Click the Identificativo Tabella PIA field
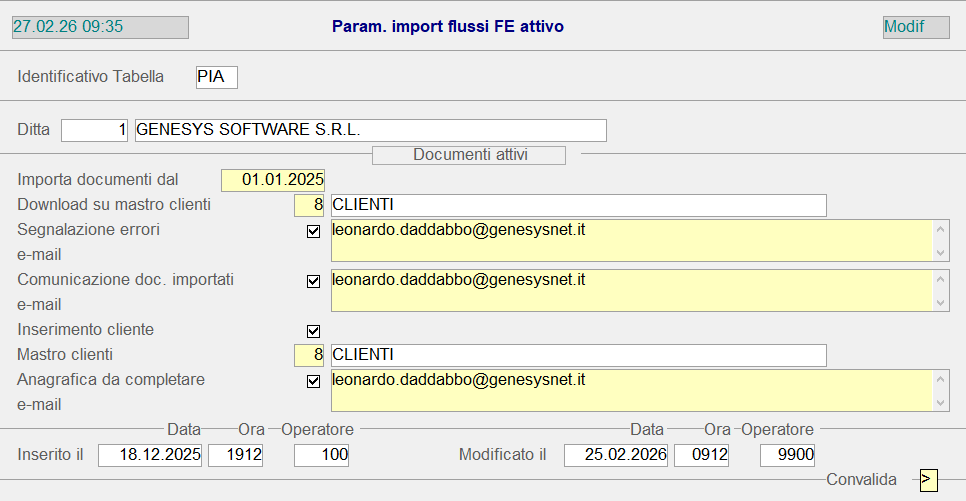Viewport: 966px width, 501px height. pyautogui.click(x=216, y=77)
